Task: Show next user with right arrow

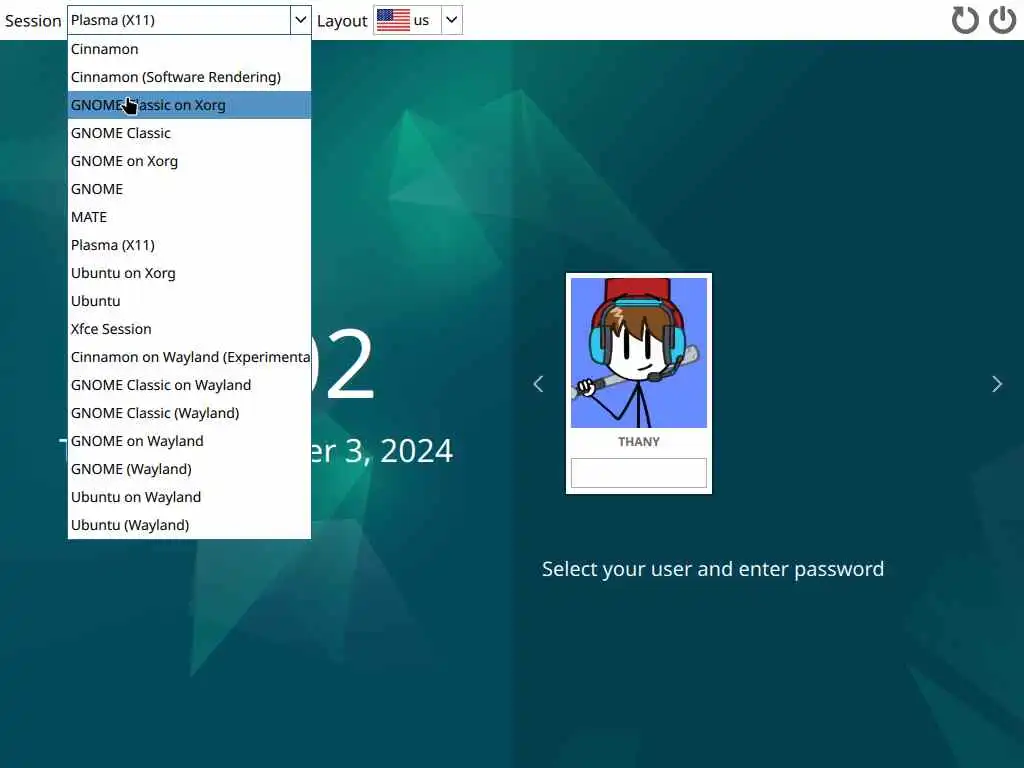Action: tap(997, 384)
